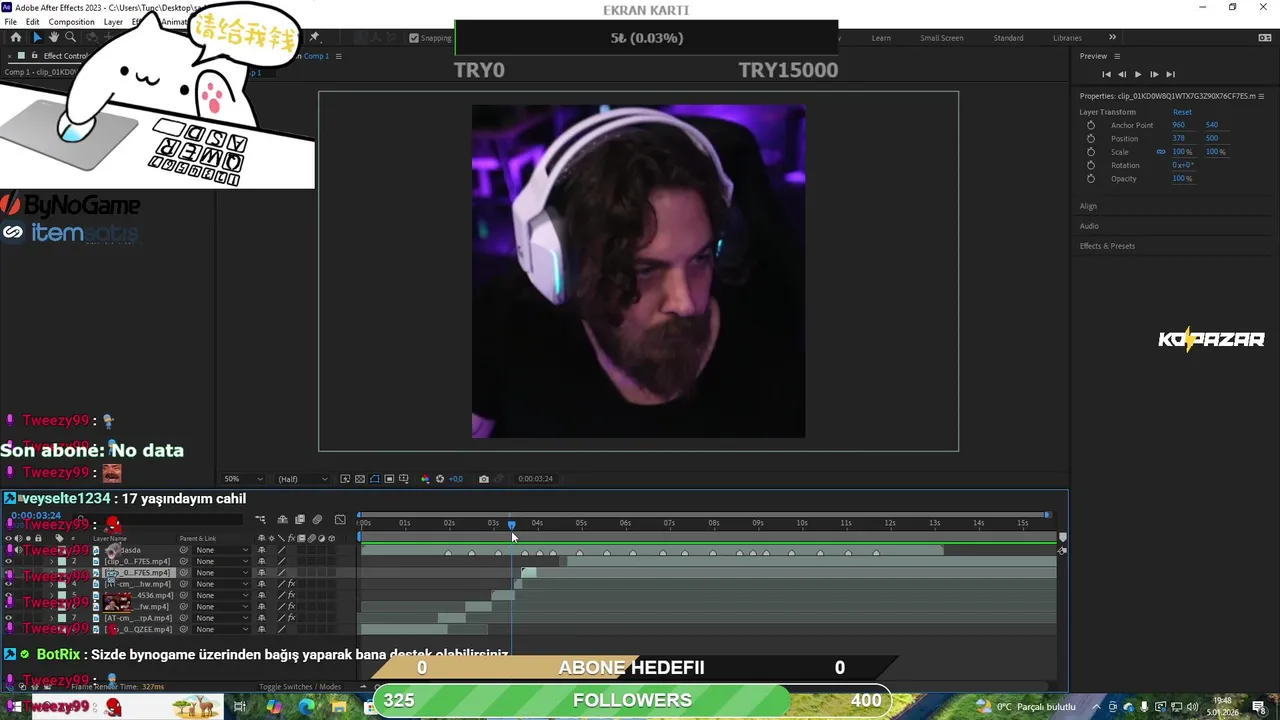
Task: Open the Layer menu
Action: point(113,22)
